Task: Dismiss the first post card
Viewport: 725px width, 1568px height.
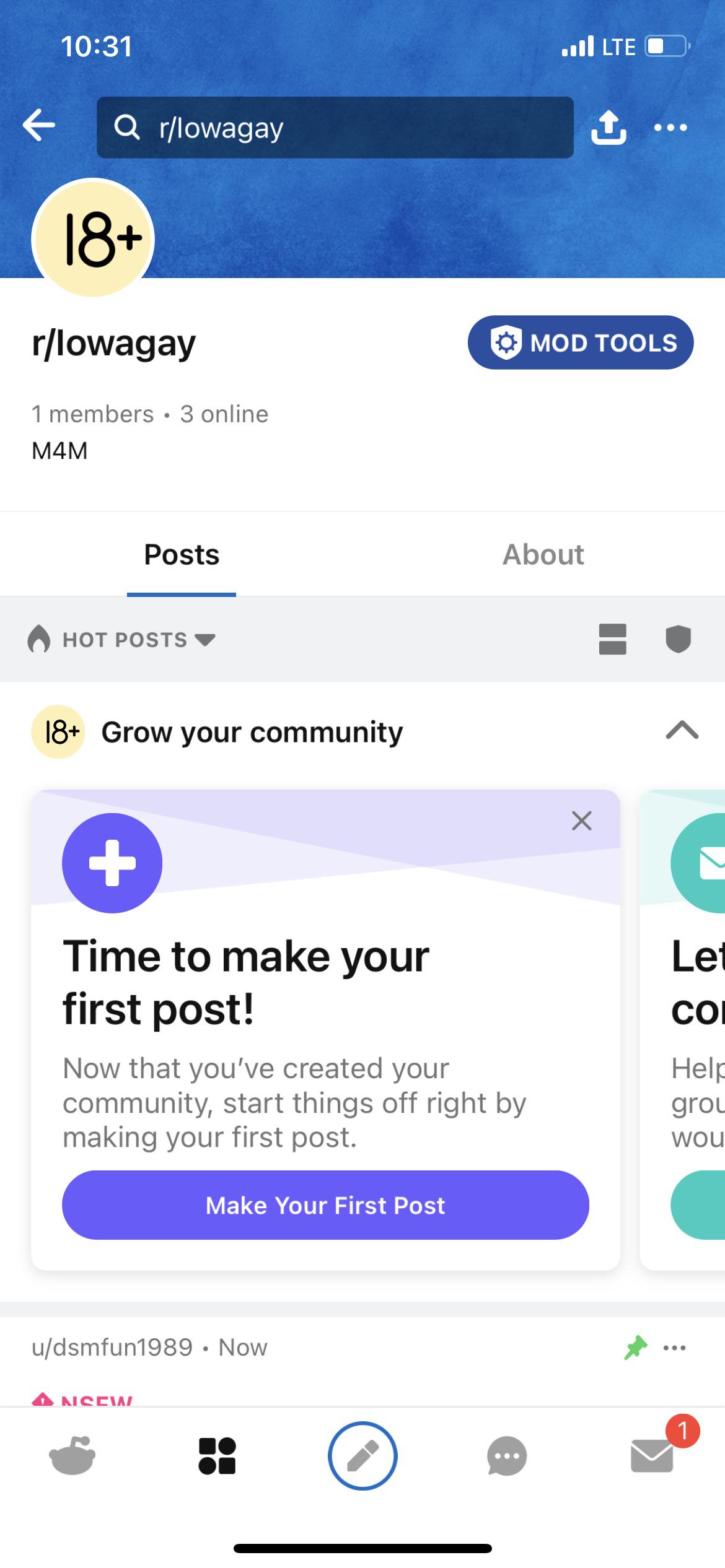Action: point(581,821)
